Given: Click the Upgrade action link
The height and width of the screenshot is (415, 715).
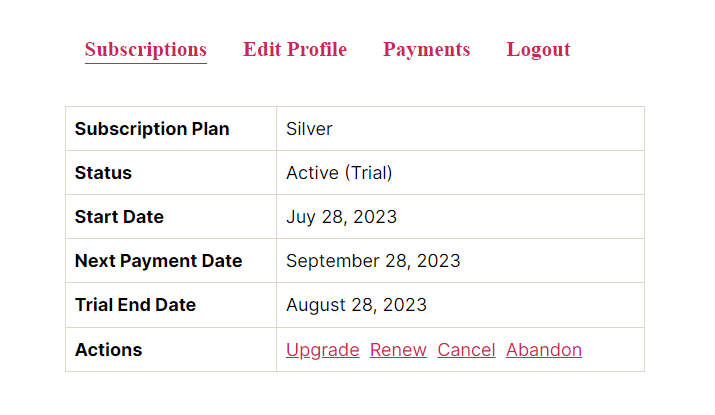Looking at the screenshot, I should 322,350.
